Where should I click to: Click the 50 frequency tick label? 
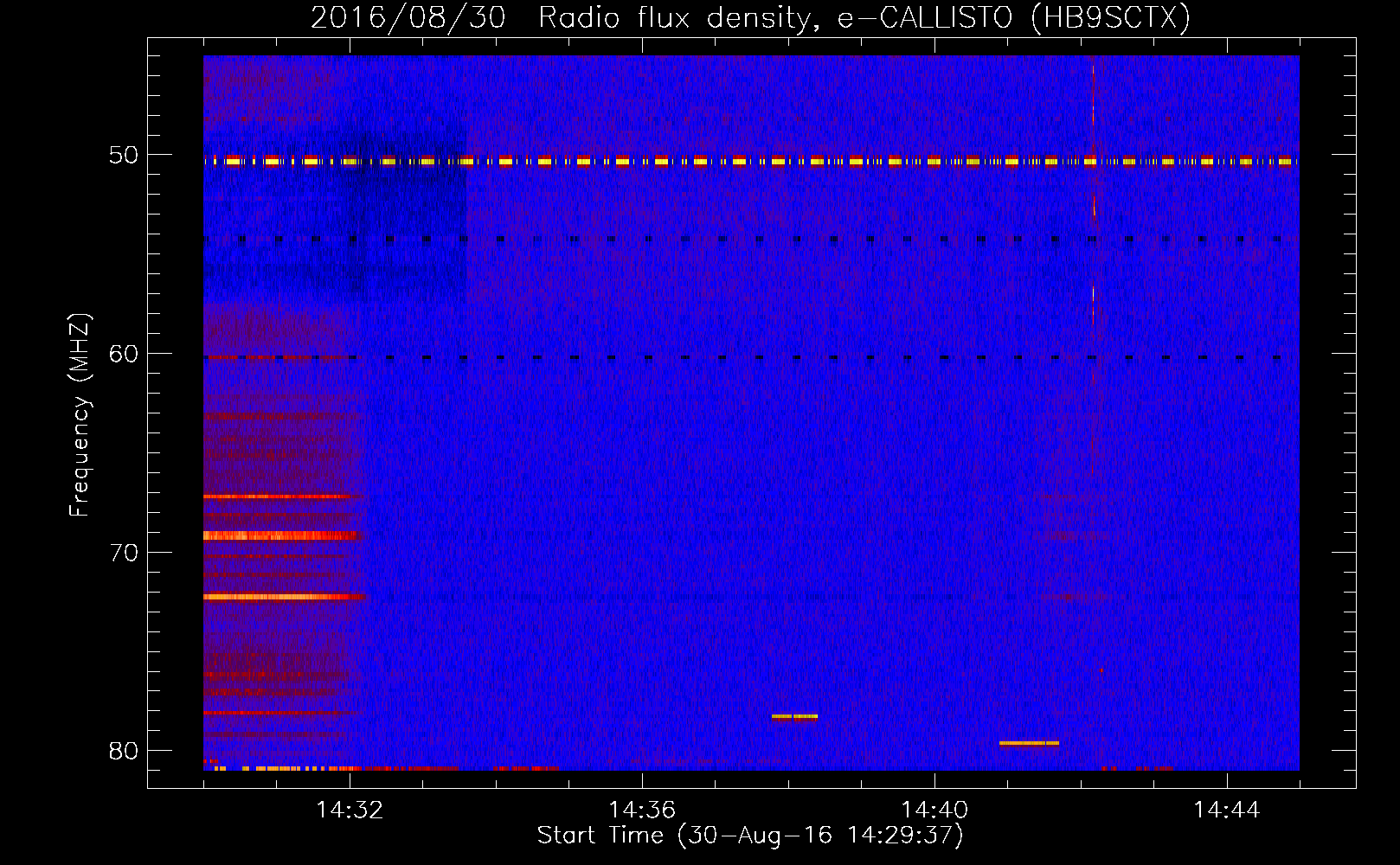click(124, 155)
